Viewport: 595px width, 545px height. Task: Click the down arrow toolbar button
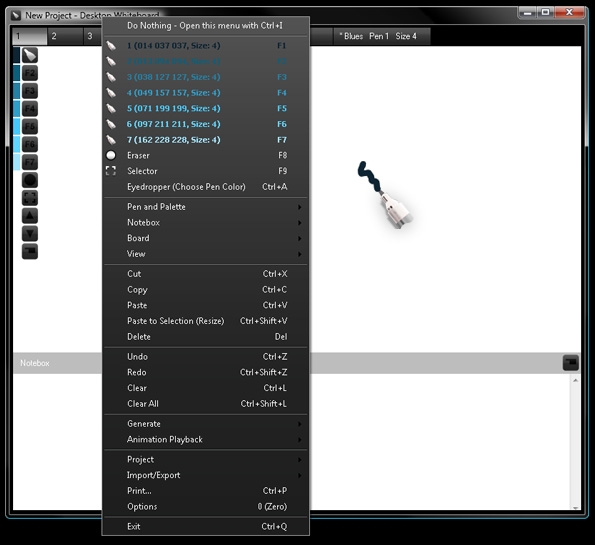[30, 233]
